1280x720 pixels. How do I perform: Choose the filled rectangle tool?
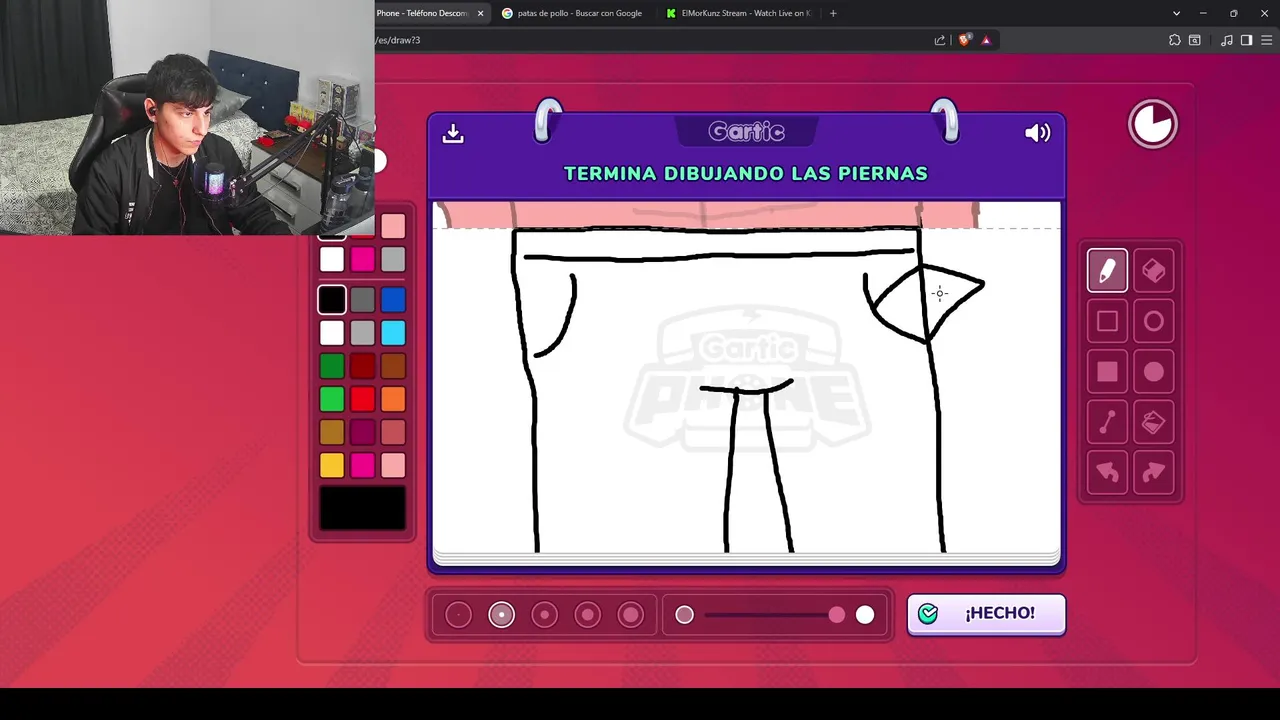coord(1107,372)
